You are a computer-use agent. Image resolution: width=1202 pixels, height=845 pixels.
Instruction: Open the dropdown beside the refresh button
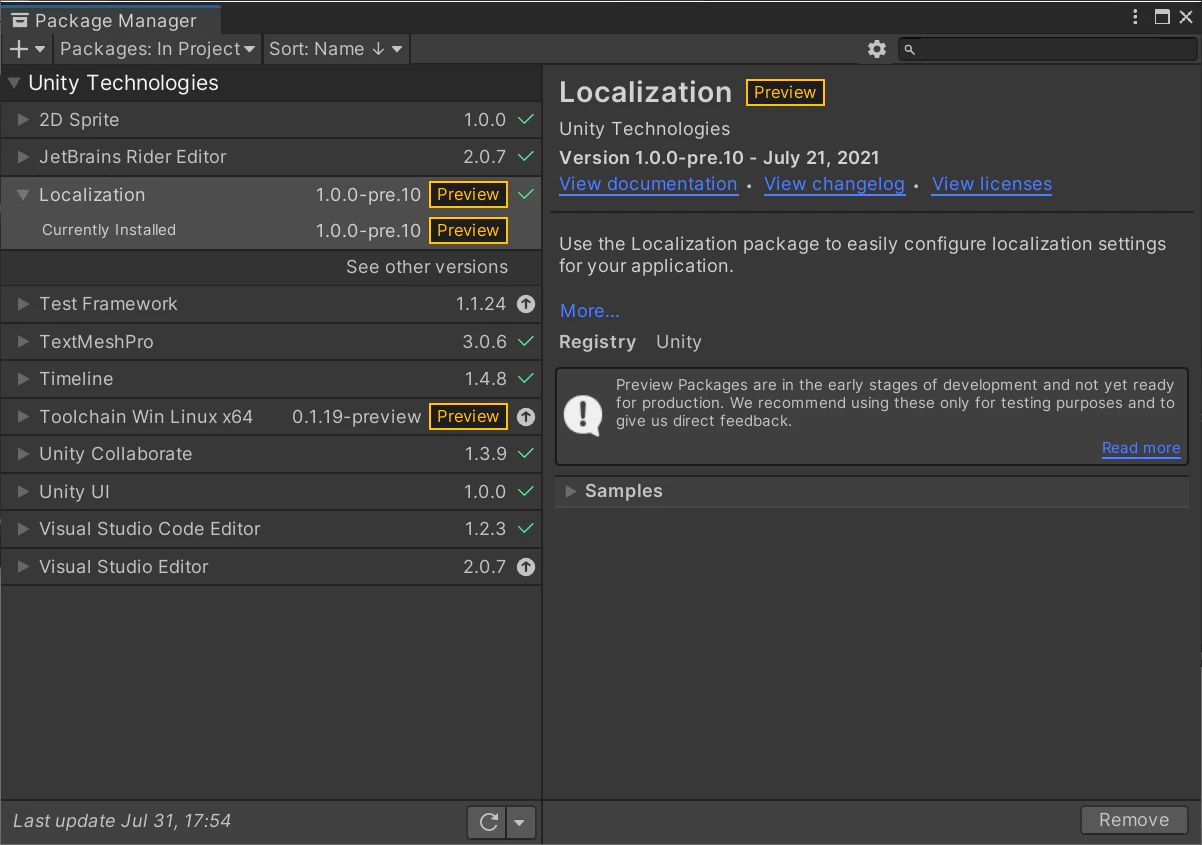[x=521, y=822]
